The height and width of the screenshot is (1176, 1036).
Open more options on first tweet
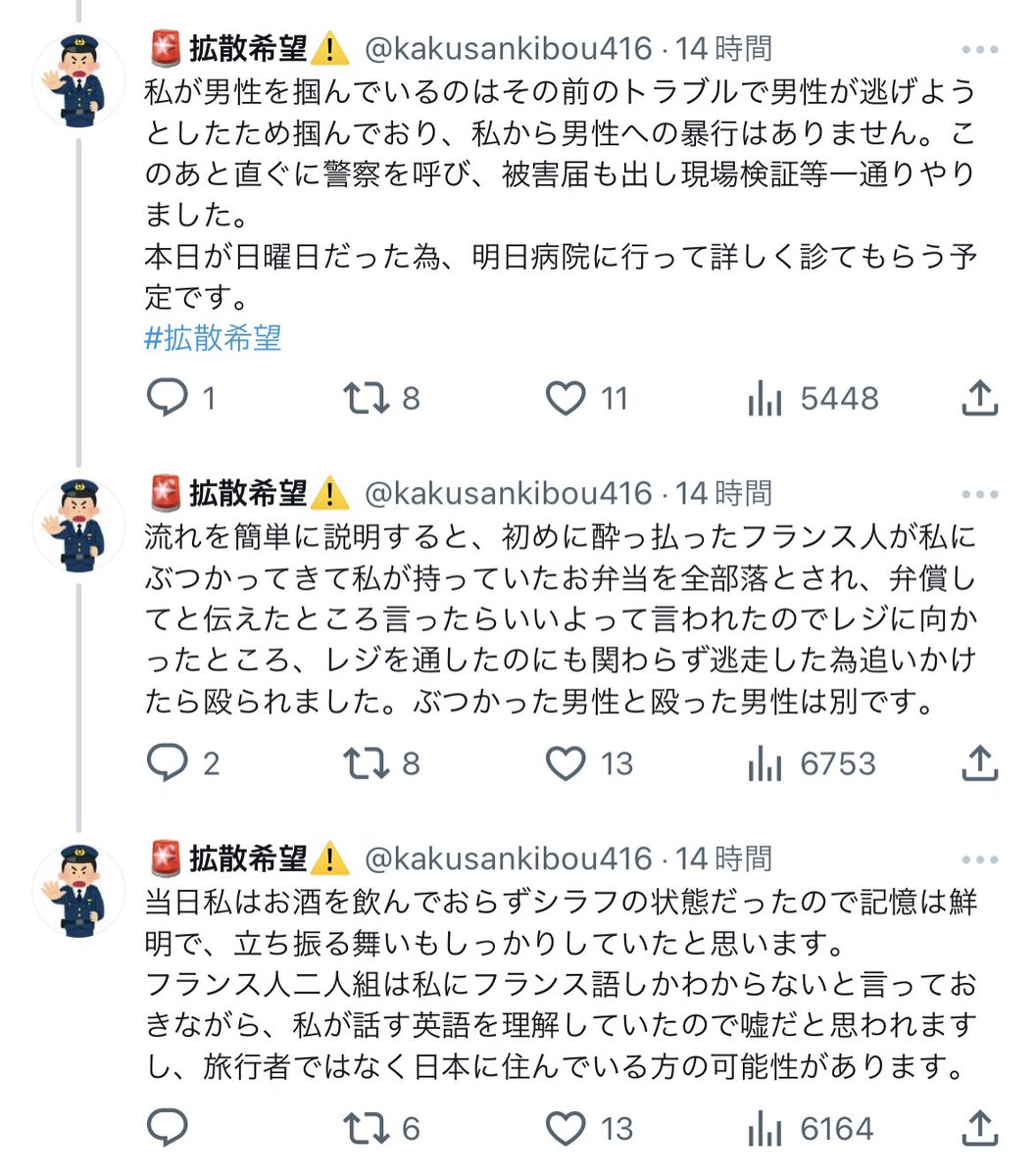click(979, 49)
